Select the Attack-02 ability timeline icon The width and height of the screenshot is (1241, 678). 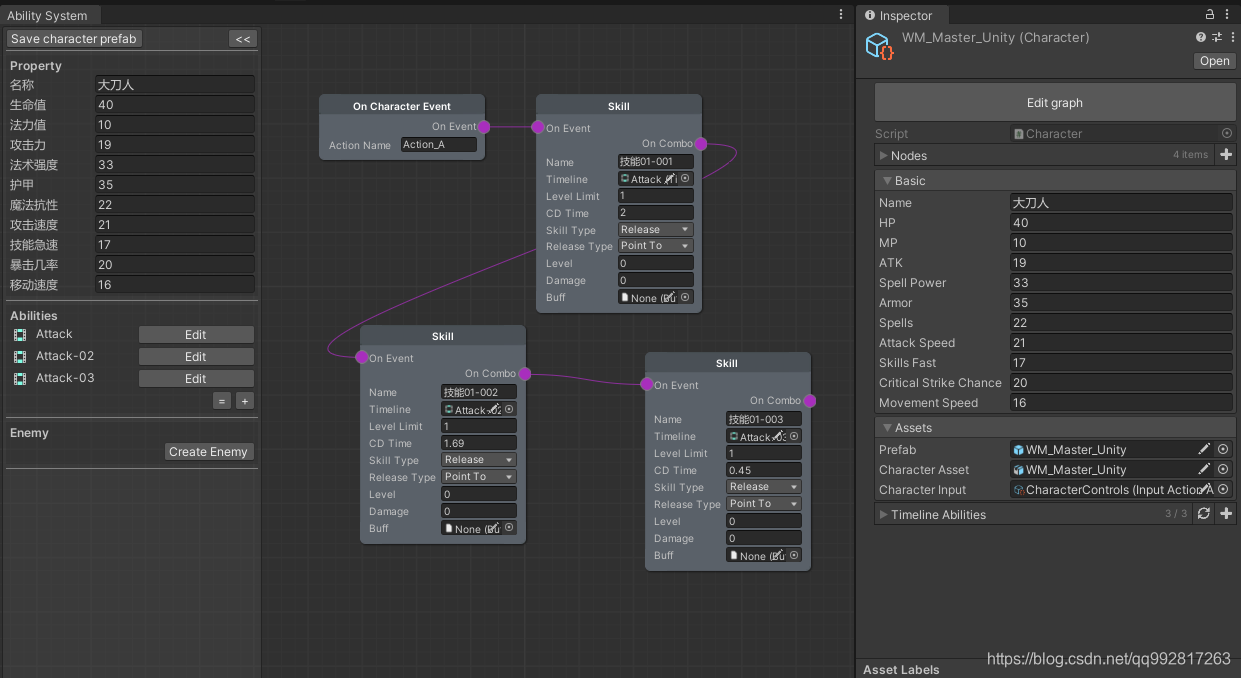click(x=20, y=357)
